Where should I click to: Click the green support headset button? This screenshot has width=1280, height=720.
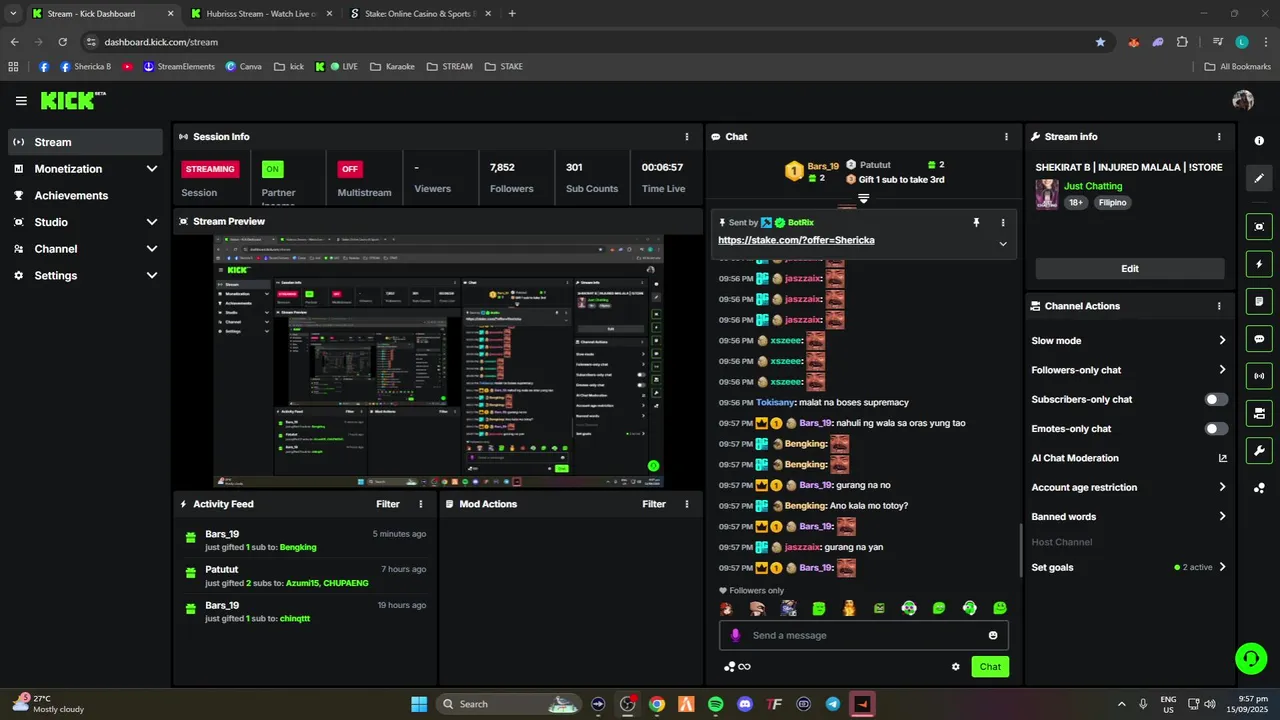pyautogui.click(x=1251, y=658)
